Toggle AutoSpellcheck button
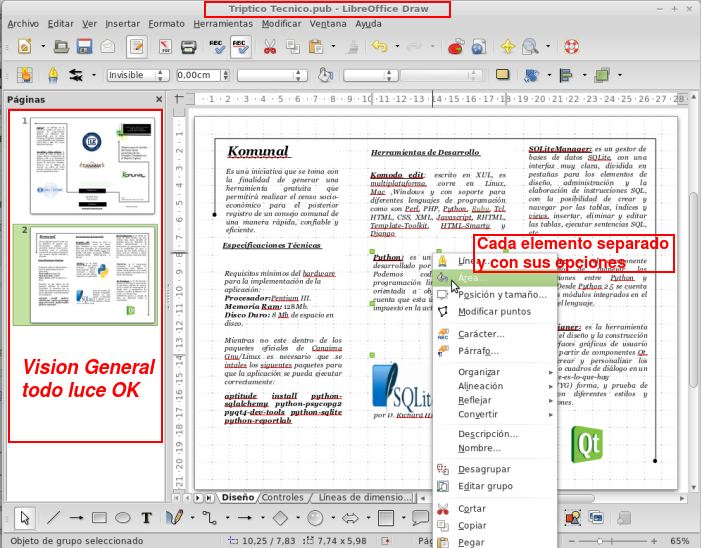 pos(241,46)
